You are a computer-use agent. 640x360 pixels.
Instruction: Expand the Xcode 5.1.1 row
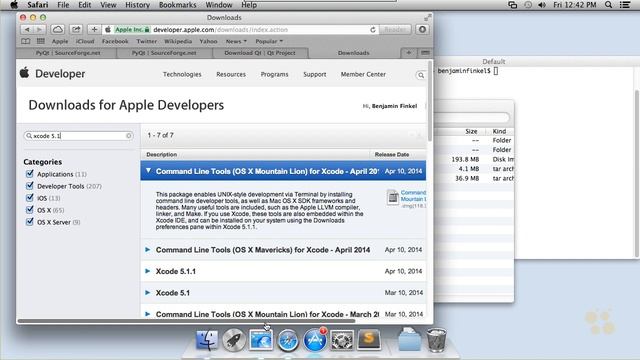pos(148,271)
